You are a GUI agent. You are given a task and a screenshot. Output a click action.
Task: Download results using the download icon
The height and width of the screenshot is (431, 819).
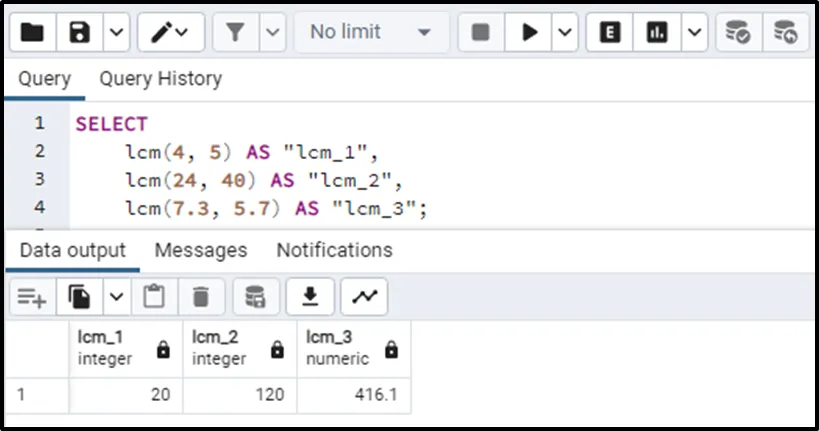[310, 296]
